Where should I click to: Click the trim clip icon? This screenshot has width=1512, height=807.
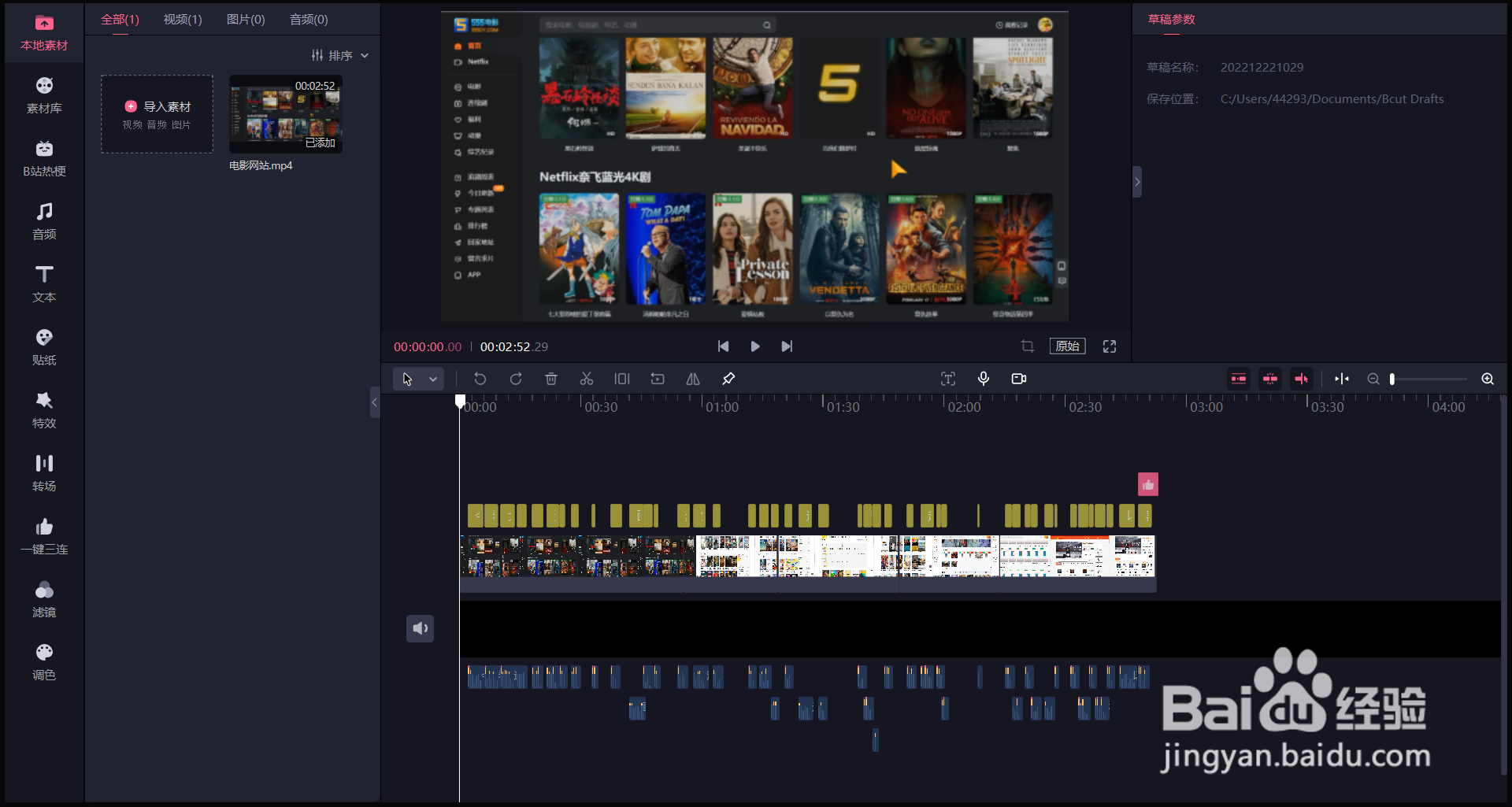tap(622, 379)
